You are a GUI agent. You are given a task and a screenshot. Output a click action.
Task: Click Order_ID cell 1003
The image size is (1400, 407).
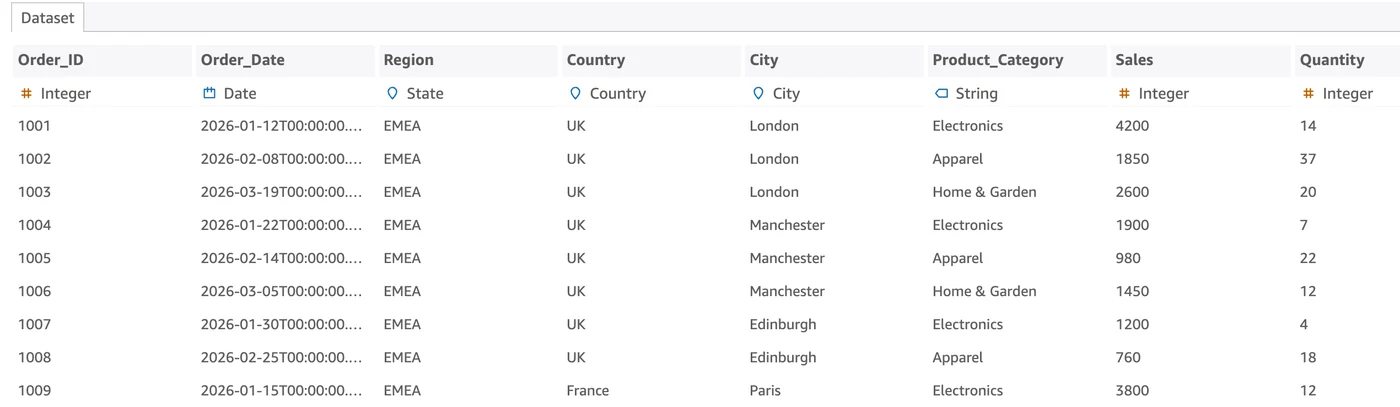pos(34,192)
